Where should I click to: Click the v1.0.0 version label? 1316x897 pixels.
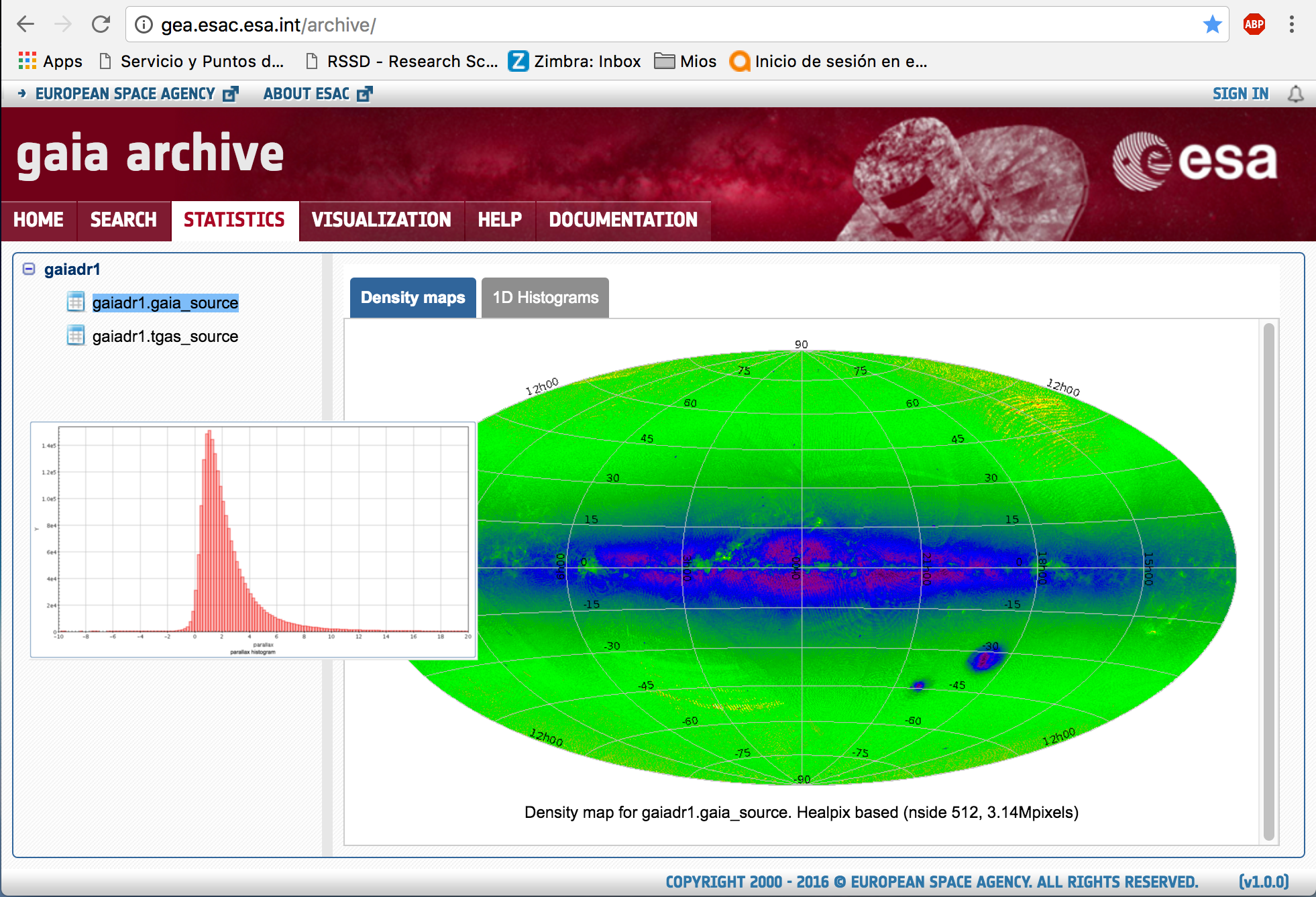coord(1264,882)
